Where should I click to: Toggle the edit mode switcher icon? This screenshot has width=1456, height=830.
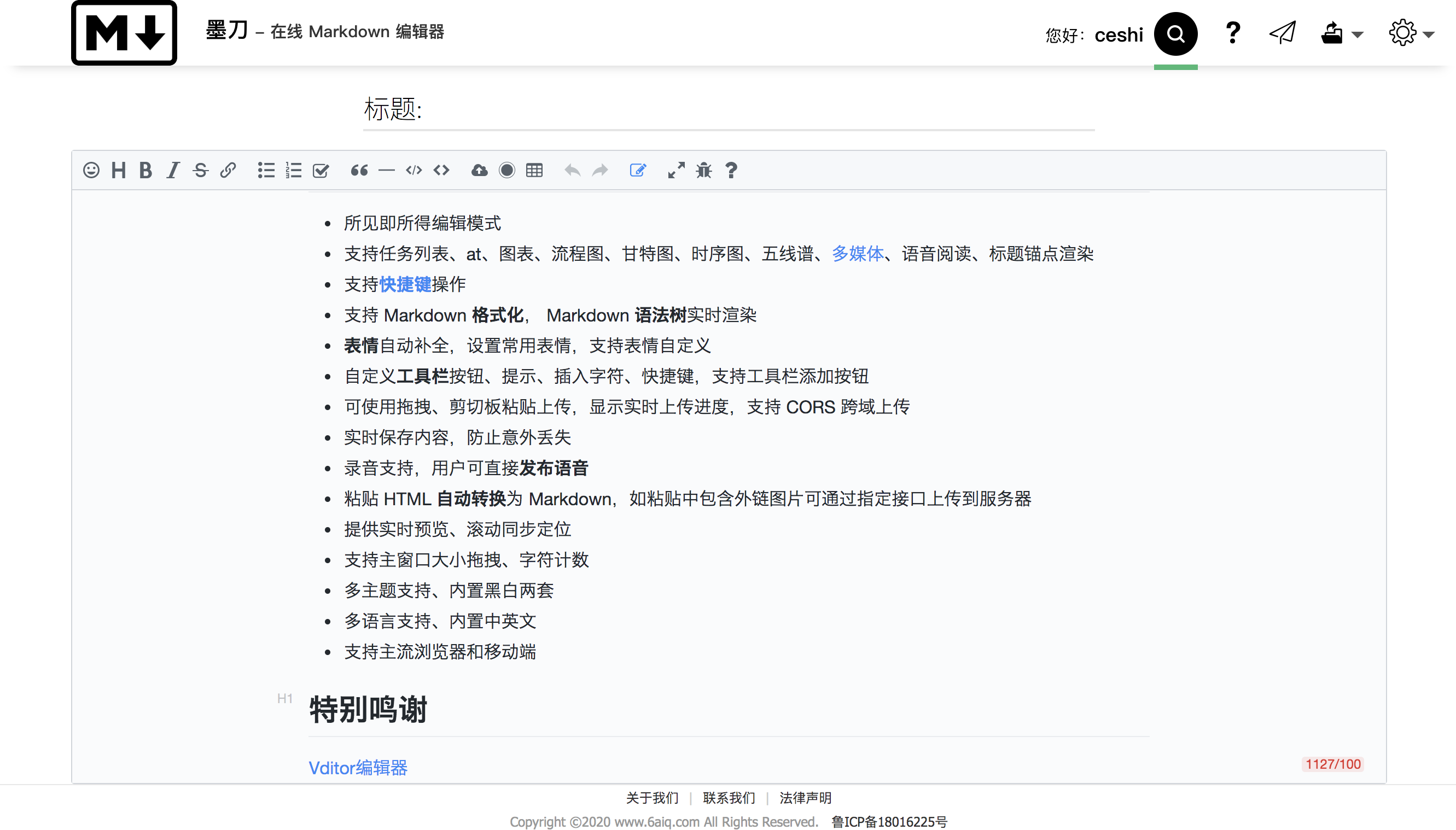point(638,170)
